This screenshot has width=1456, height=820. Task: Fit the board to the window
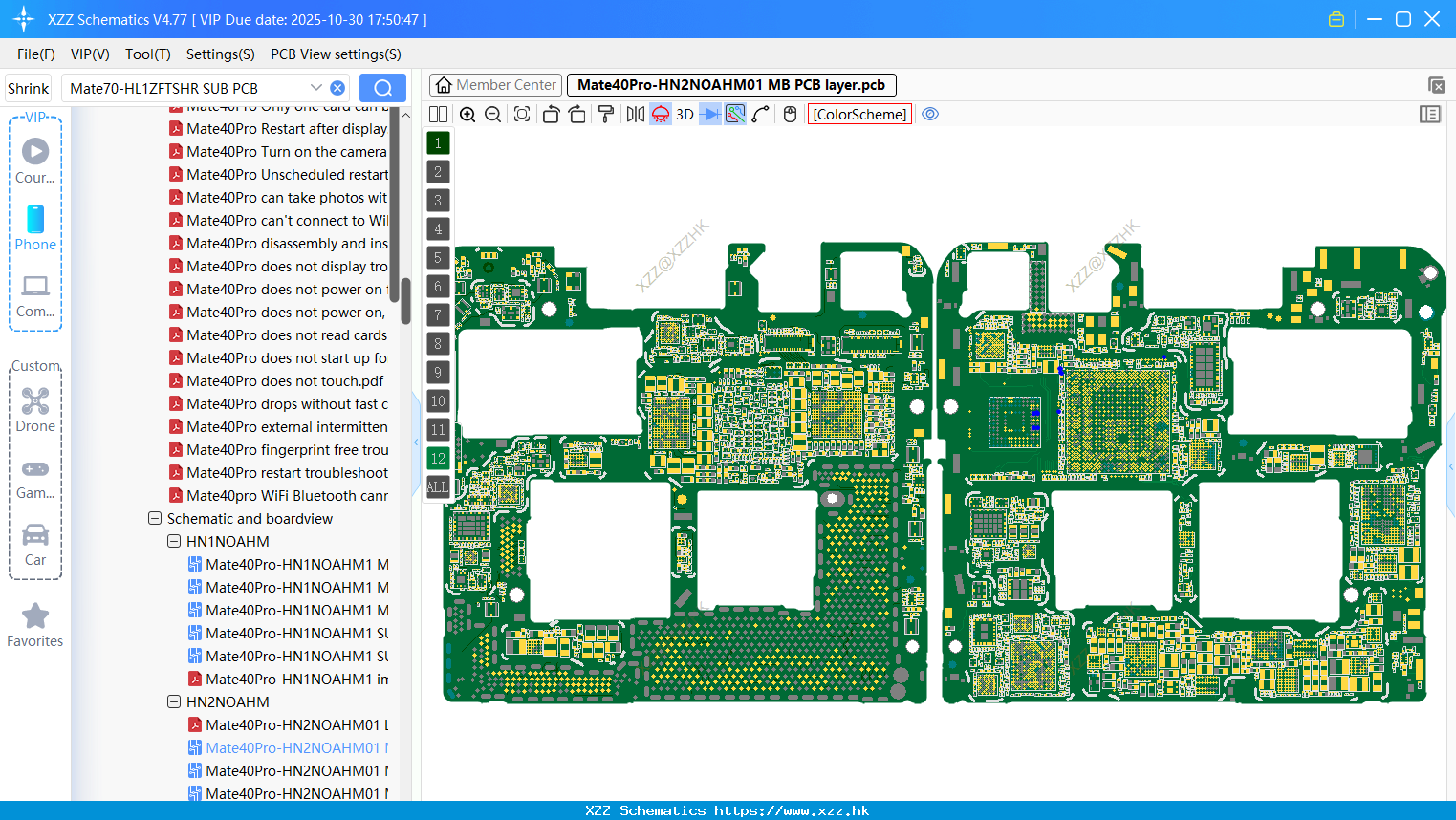(522, 114)
